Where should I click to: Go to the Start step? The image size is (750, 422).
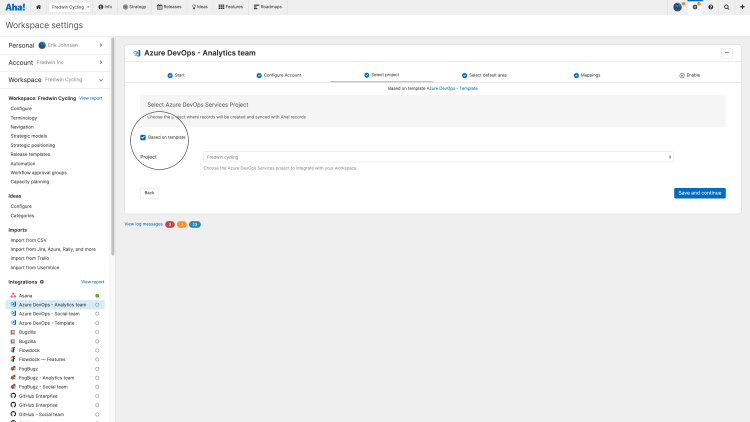coord(176,75)
